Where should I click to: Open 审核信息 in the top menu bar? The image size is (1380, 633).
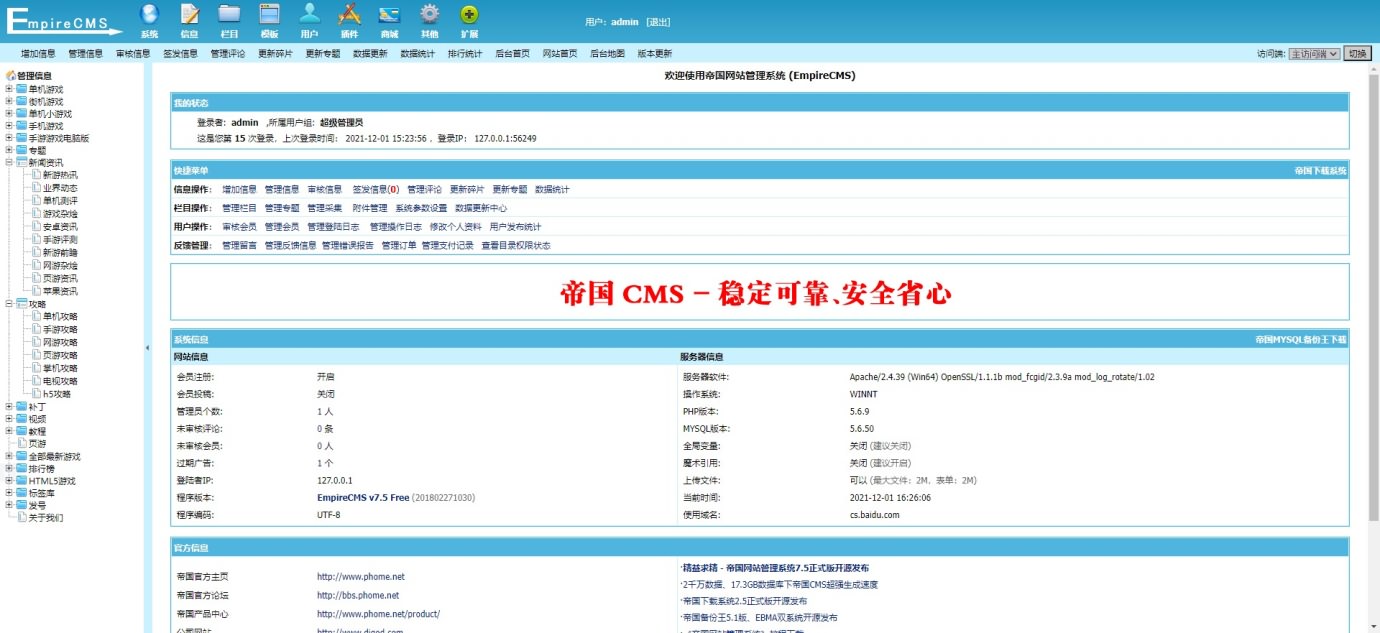[133, 54]
